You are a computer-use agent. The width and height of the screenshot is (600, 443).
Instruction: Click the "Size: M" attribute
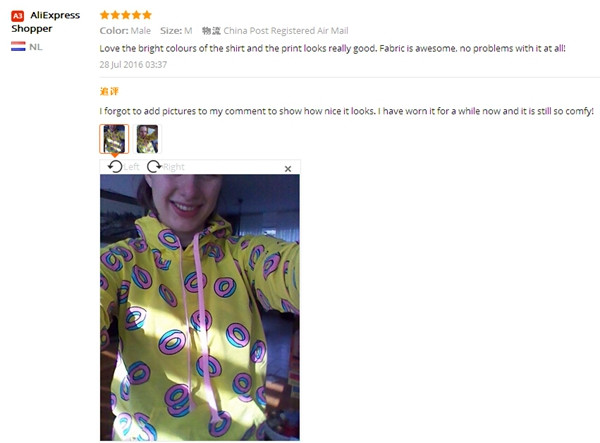176,31
